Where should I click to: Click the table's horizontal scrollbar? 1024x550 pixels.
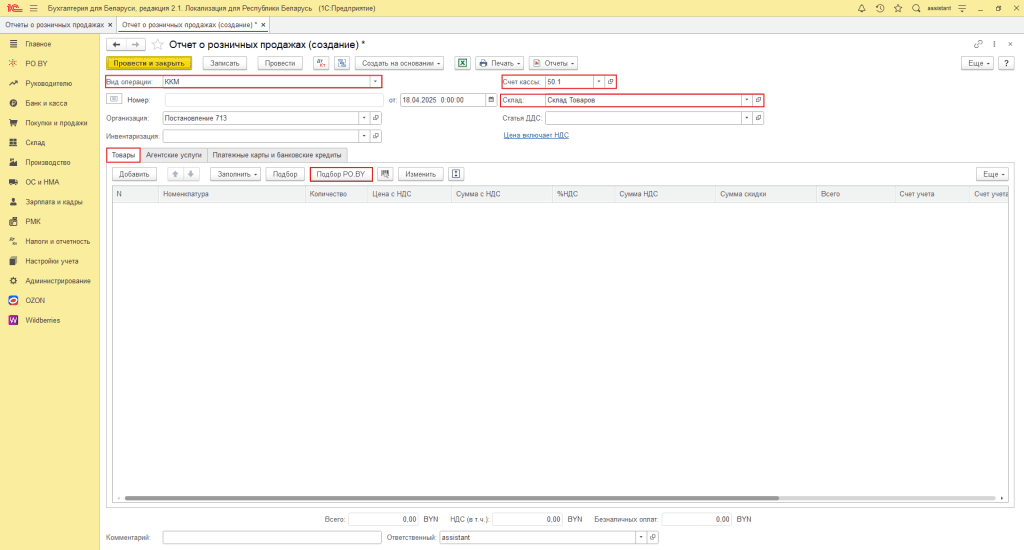click(451, 498)
